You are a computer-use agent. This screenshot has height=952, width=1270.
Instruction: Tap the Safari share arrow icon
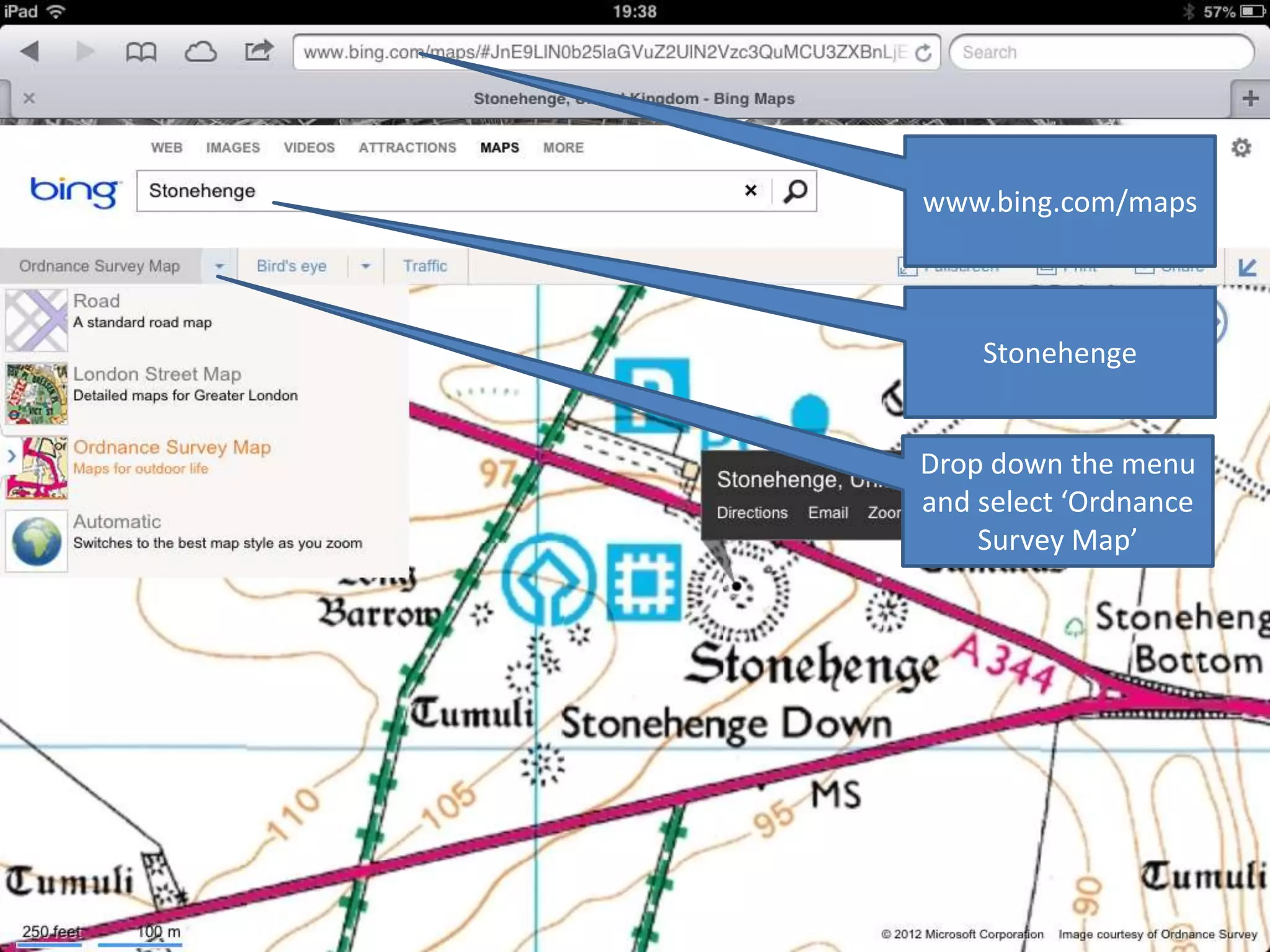pyautogui.click(x=258, y=51)
